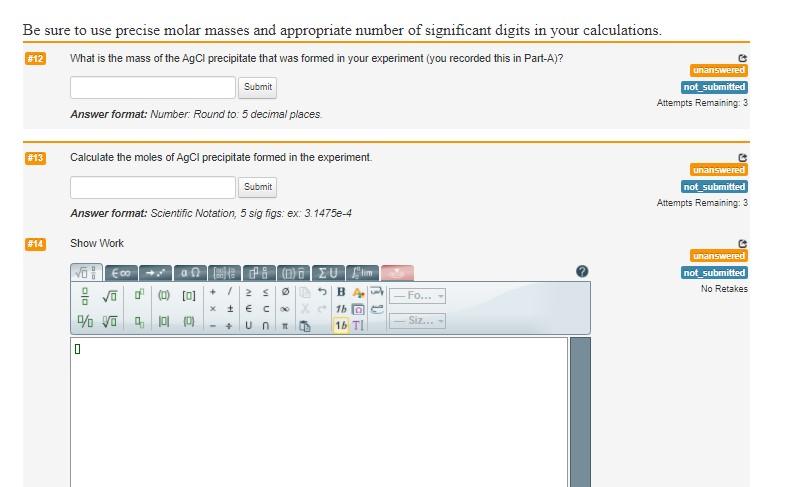
Task: Switch to the general roots and fractions tab
Action: point(87,273)
